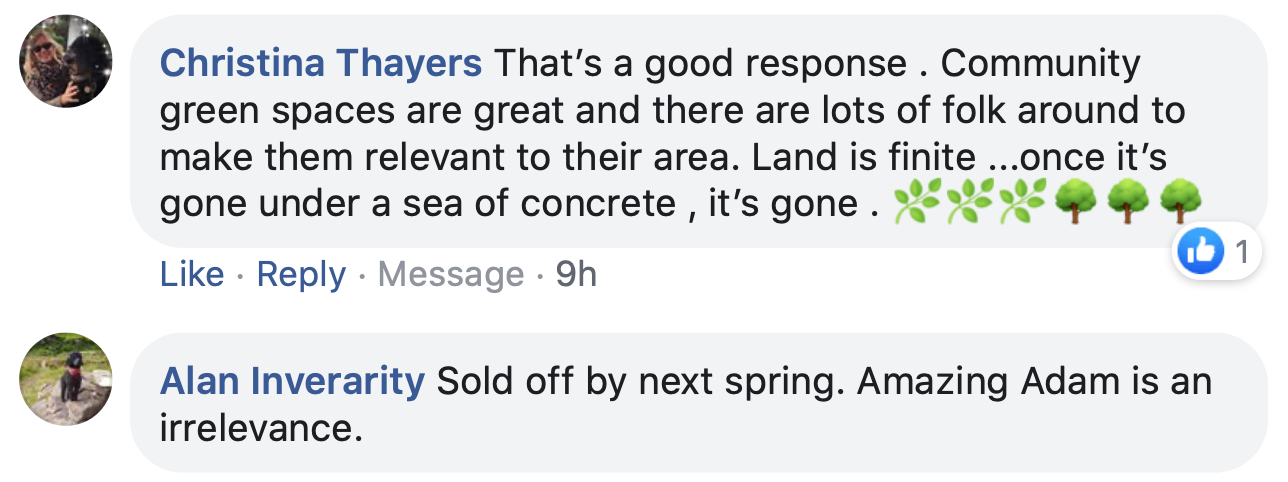Like Christina Thayers' comment
Image resolution: width=1288 pixels, height=482 pixels.
(x=192, y=274)
